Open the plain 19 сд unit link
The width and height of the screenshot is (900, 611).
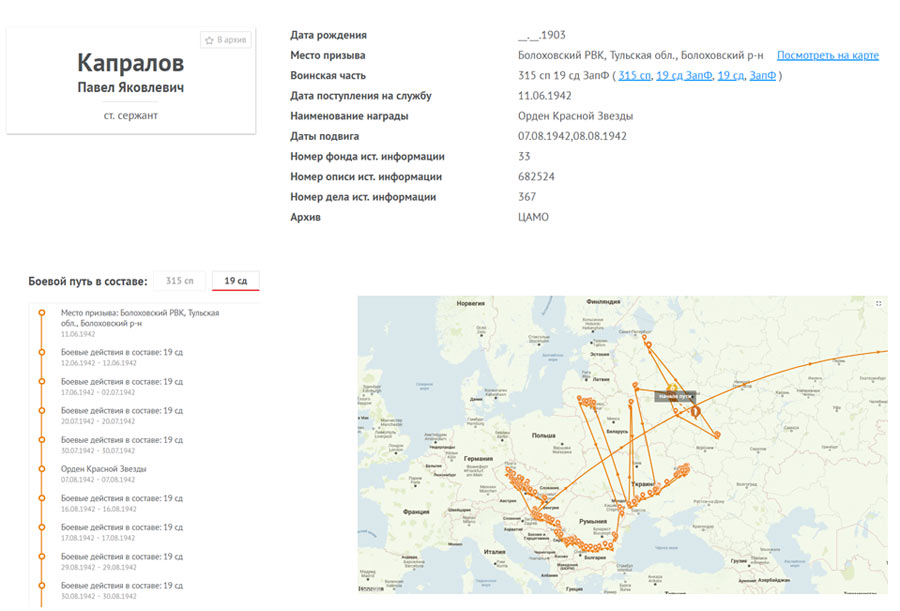click(x=730, y=76)
